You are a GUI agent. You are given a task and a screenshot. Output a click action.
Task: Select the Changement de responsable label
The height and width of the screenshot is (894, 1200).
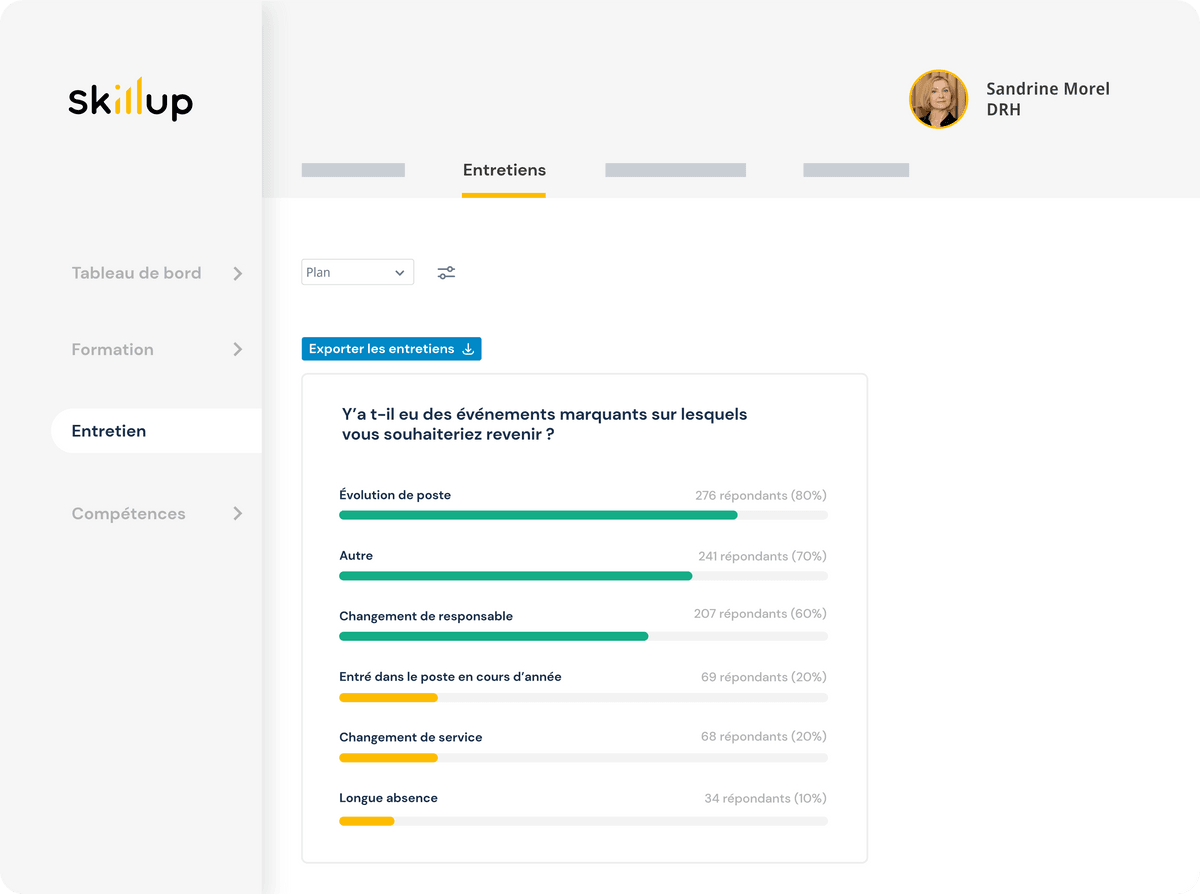coord(425,616)
